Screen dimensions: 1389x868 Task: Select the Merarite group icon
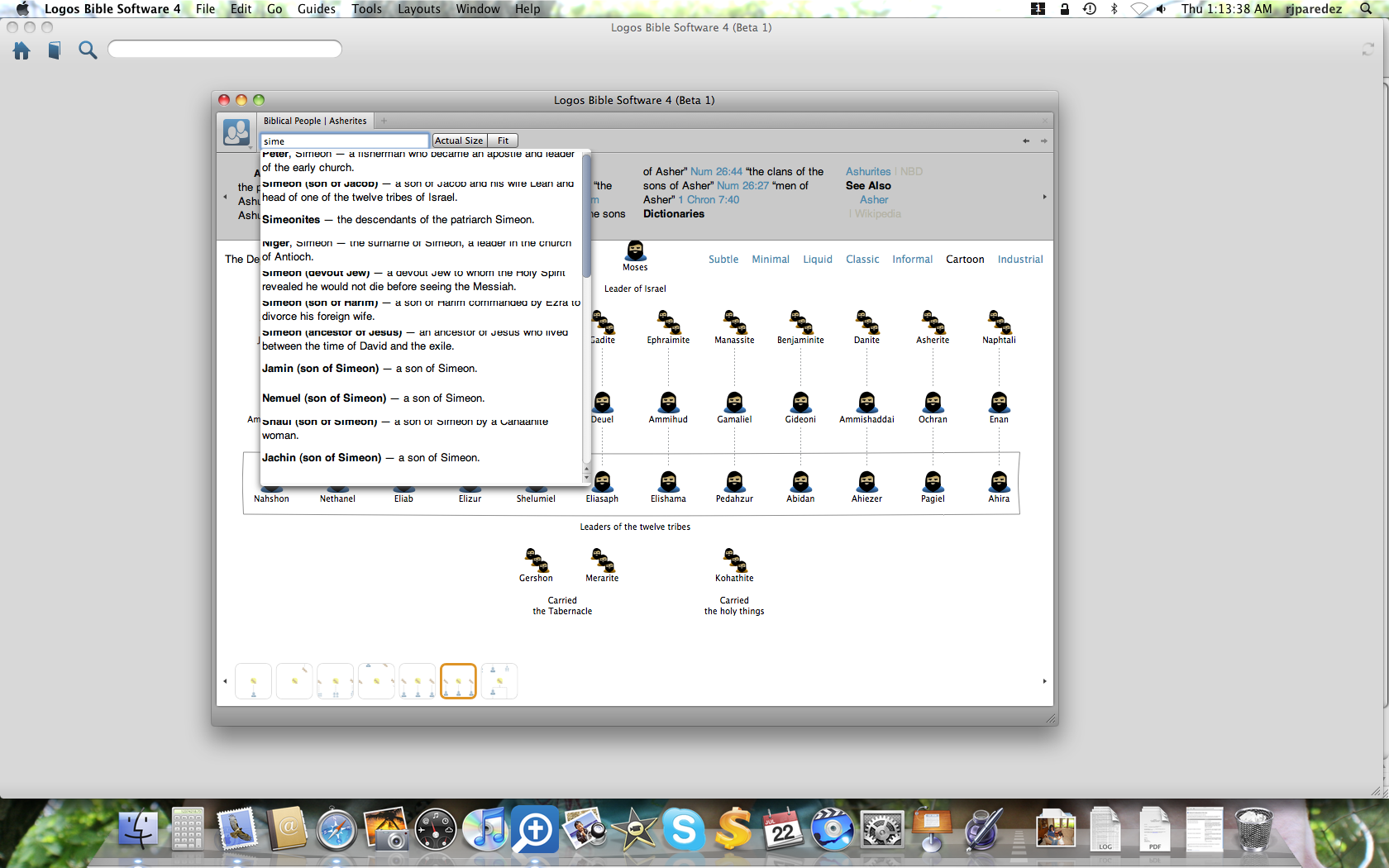[602, 560]
